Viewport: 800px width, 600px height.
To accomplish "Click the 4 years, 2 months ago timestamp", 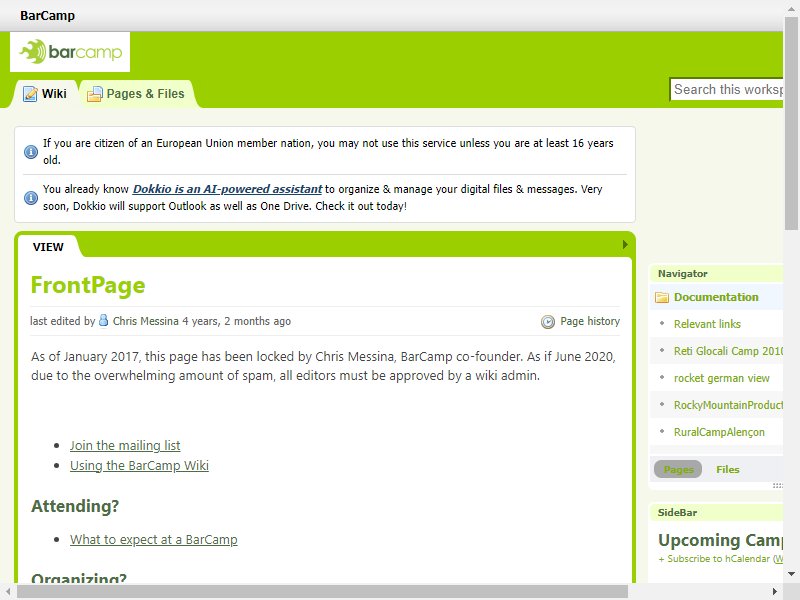I will click(237, 321).
